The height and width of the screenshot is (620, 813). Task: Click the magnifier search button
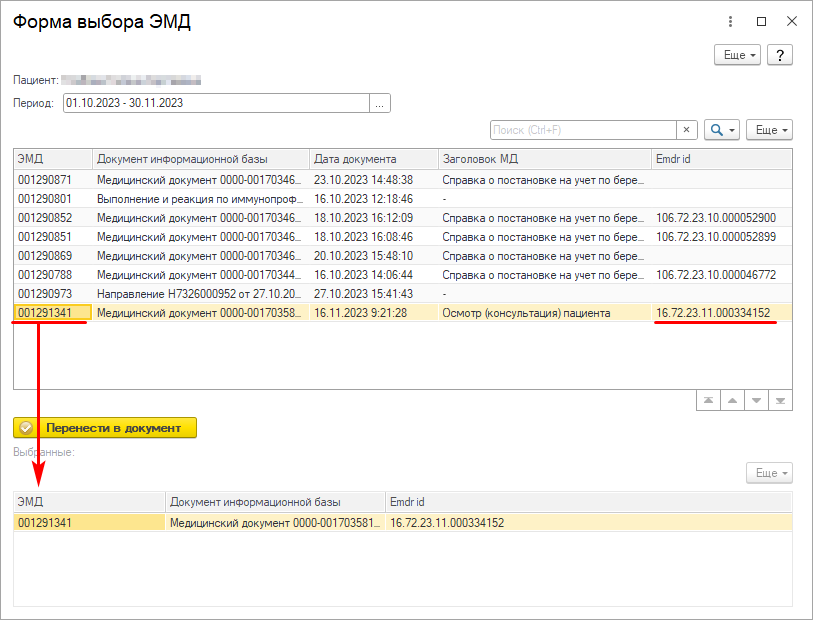pyautogui.click(x=720, y=130)
